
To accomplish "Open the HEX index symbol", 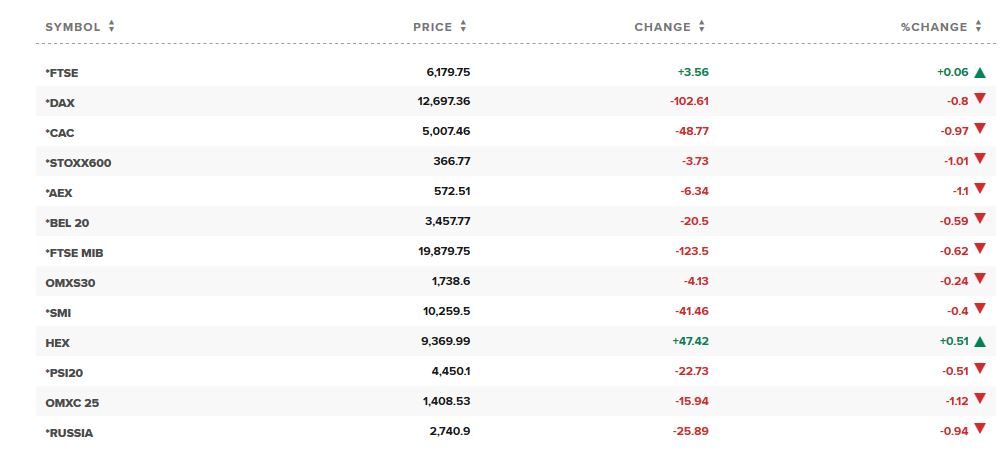I will tap(58, 343).
